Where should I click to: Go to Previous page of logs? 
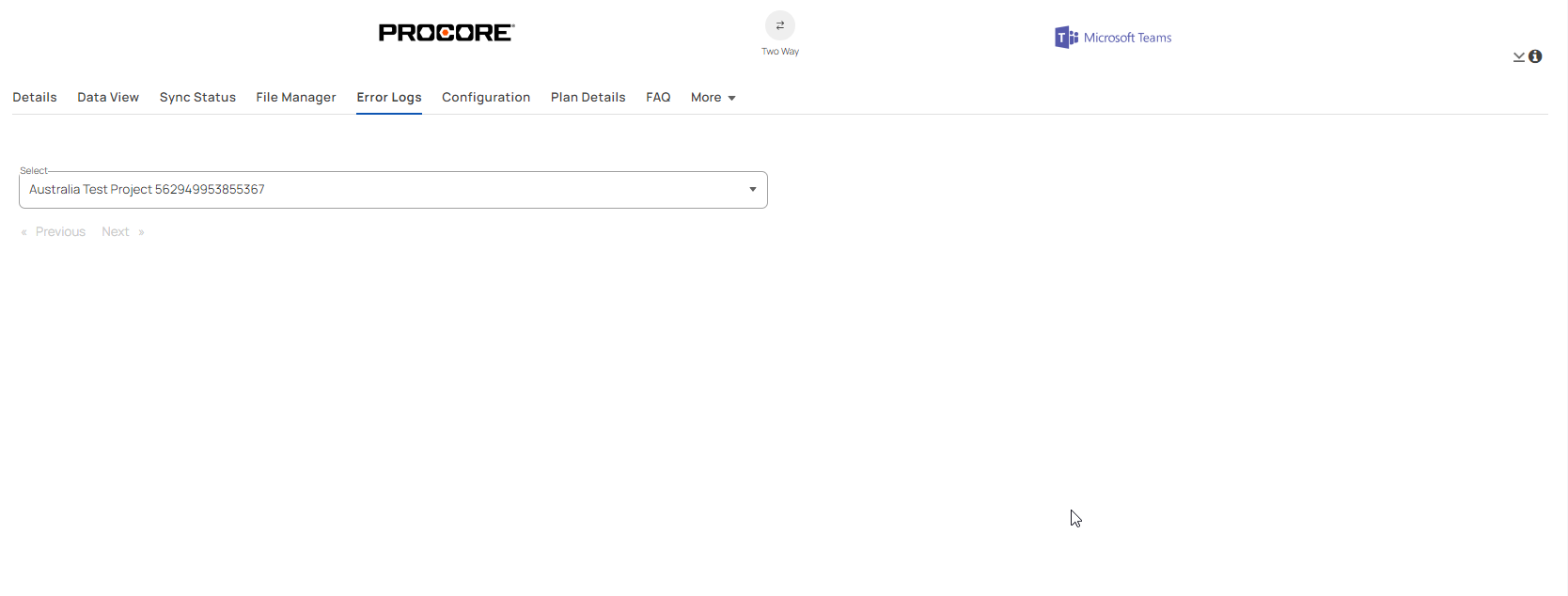click(54, 232)
